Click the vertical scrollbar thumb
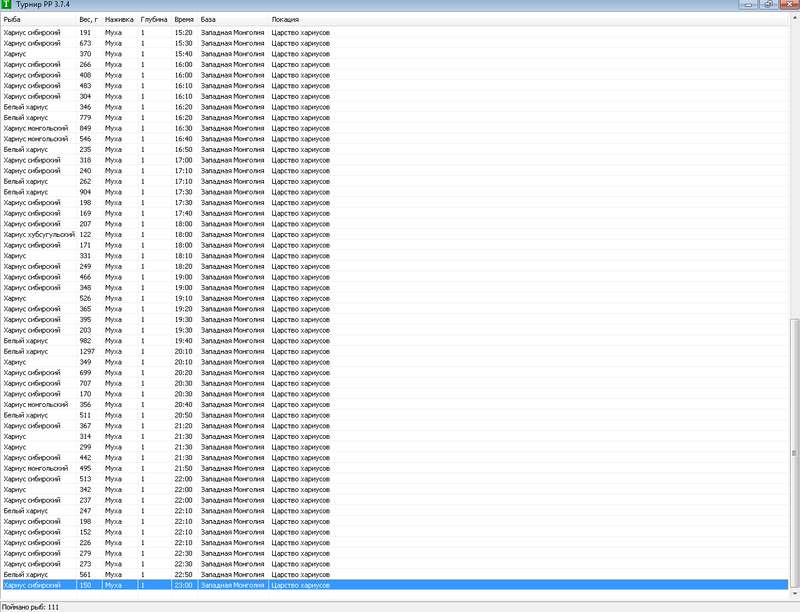The height and width of the screenshot is (612, 800). pos(794,452)
